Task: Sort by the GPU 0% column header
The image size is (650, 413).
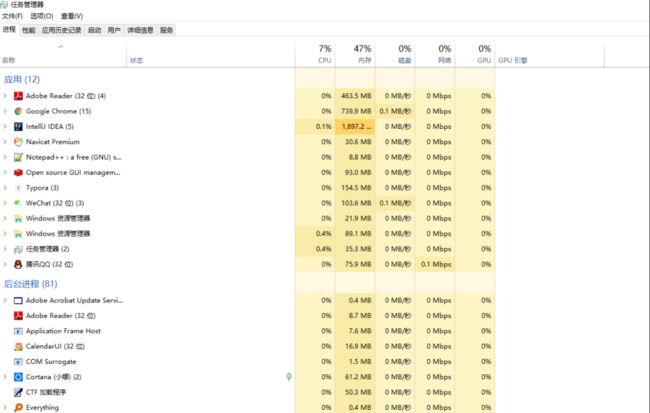Action: coord(475,55)
